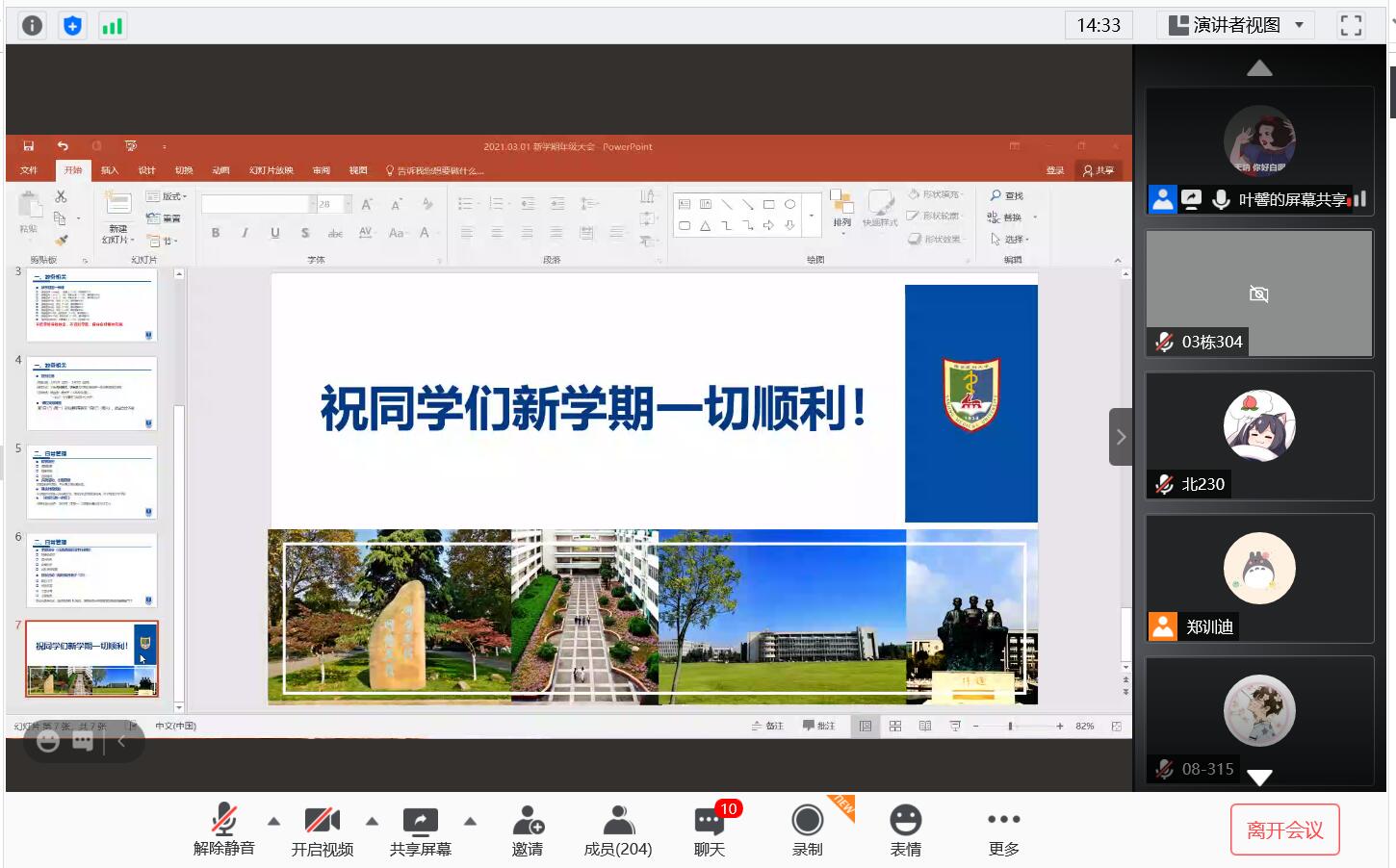
Task: Click the meeting info icon
Action: 32,25
